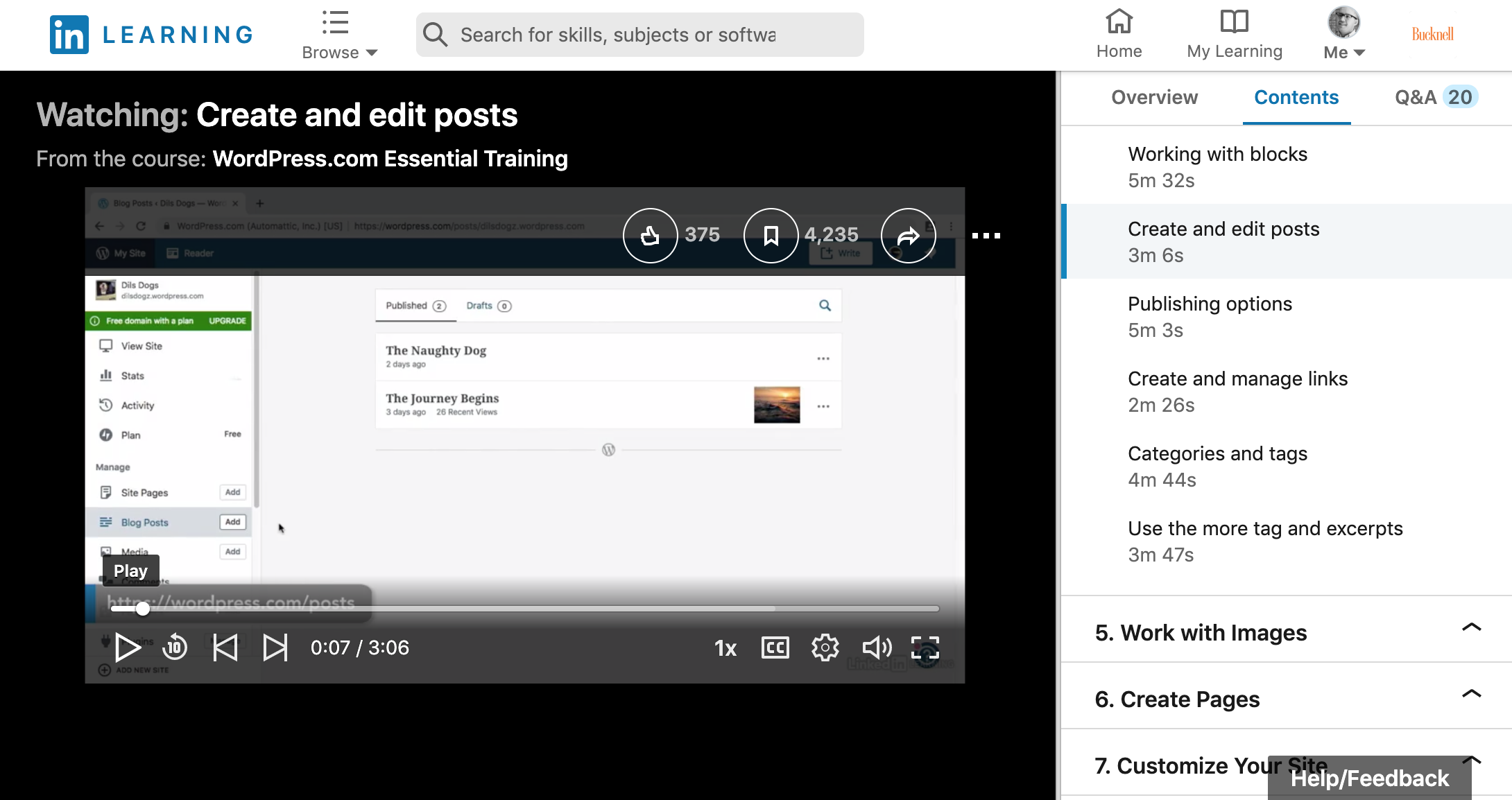This screenshot has height=800, width=1512.
Task: Rewind ten seconds
Action: tap(175, 647)
